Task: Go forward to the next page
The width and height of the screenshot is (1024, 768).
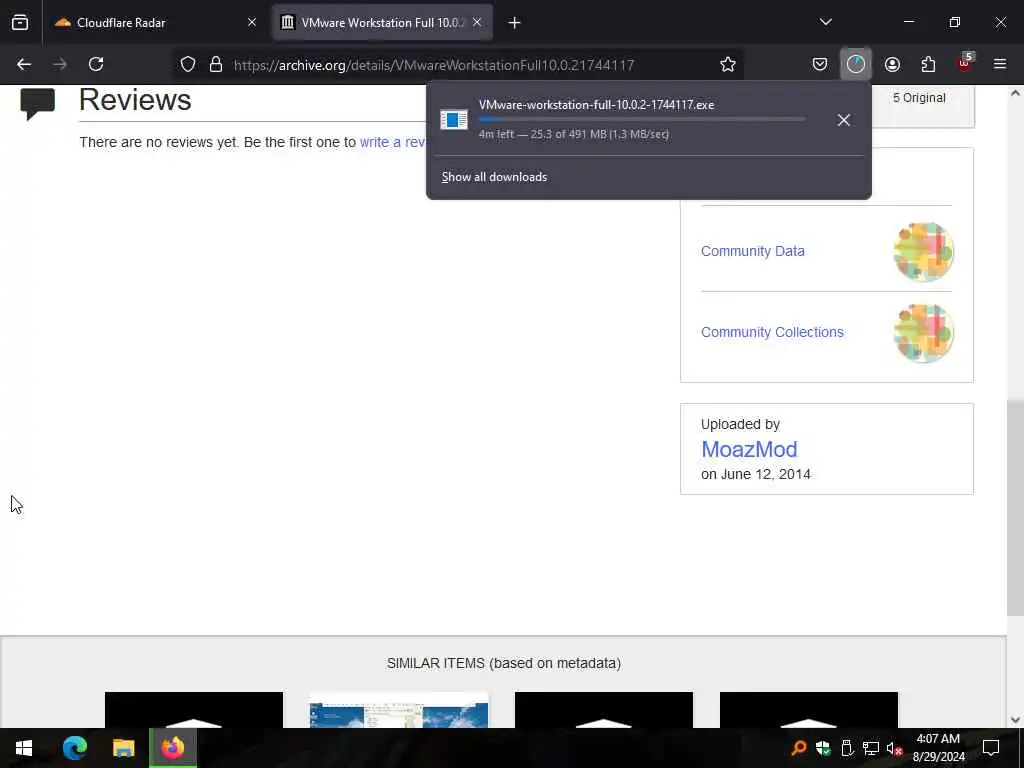Action: [x=60, y=64]
